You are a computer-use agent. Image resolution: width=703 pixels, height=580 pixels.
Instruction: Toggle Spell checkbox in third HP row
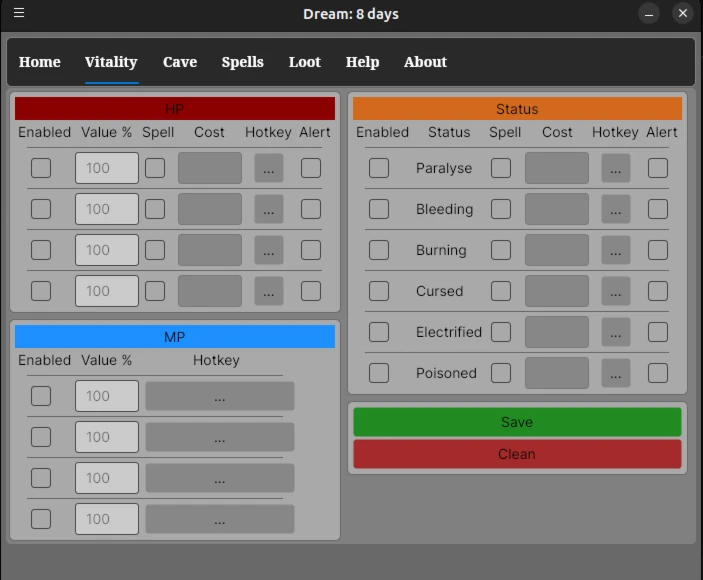click(x=155, y=250)
